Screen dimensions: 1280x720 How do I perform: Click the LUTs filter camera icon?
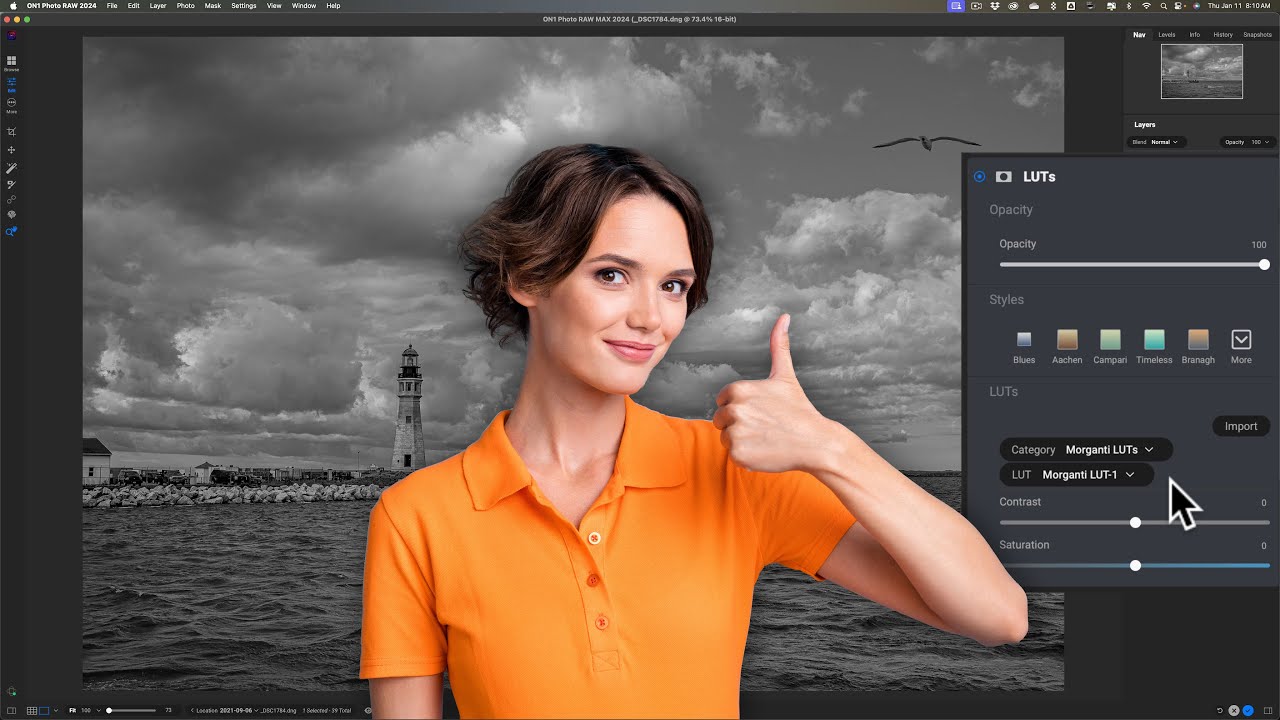coord(1003,177)
